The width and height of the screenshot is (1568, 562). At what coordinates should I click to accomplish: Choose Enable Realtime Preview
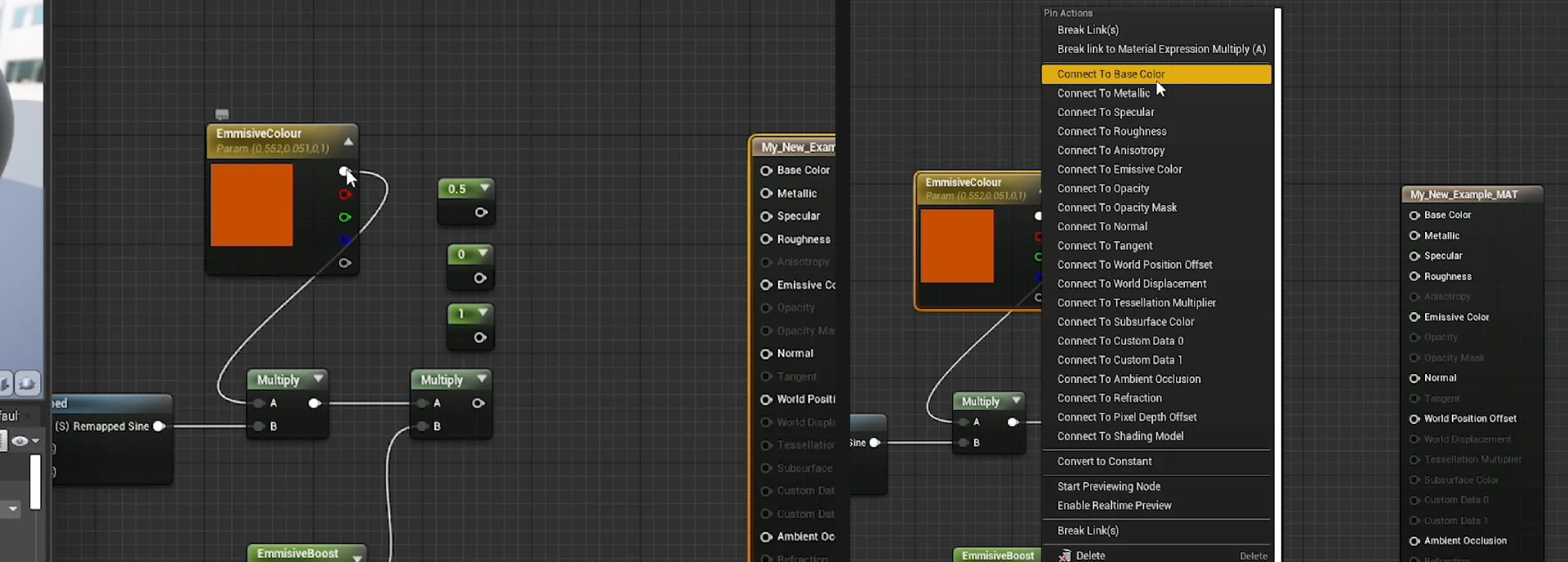point(1156,506)
